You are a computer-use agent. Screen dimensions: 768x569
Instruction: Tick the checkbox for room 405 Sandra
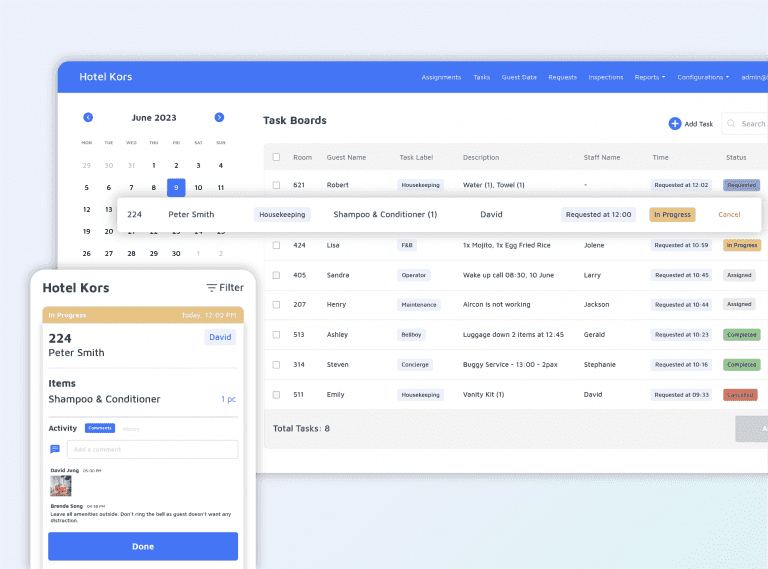pos(276,274)
